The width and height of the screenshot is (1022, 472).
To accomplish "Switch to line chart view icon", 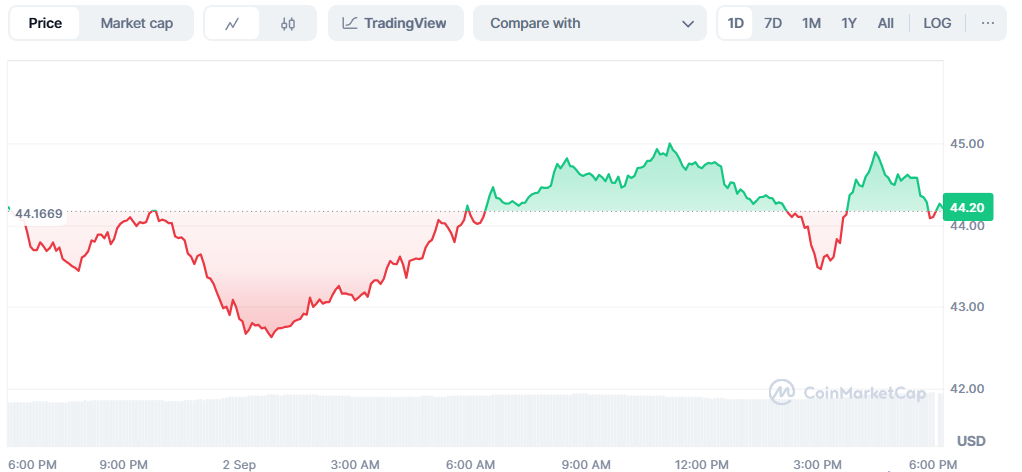I will 232,23.
